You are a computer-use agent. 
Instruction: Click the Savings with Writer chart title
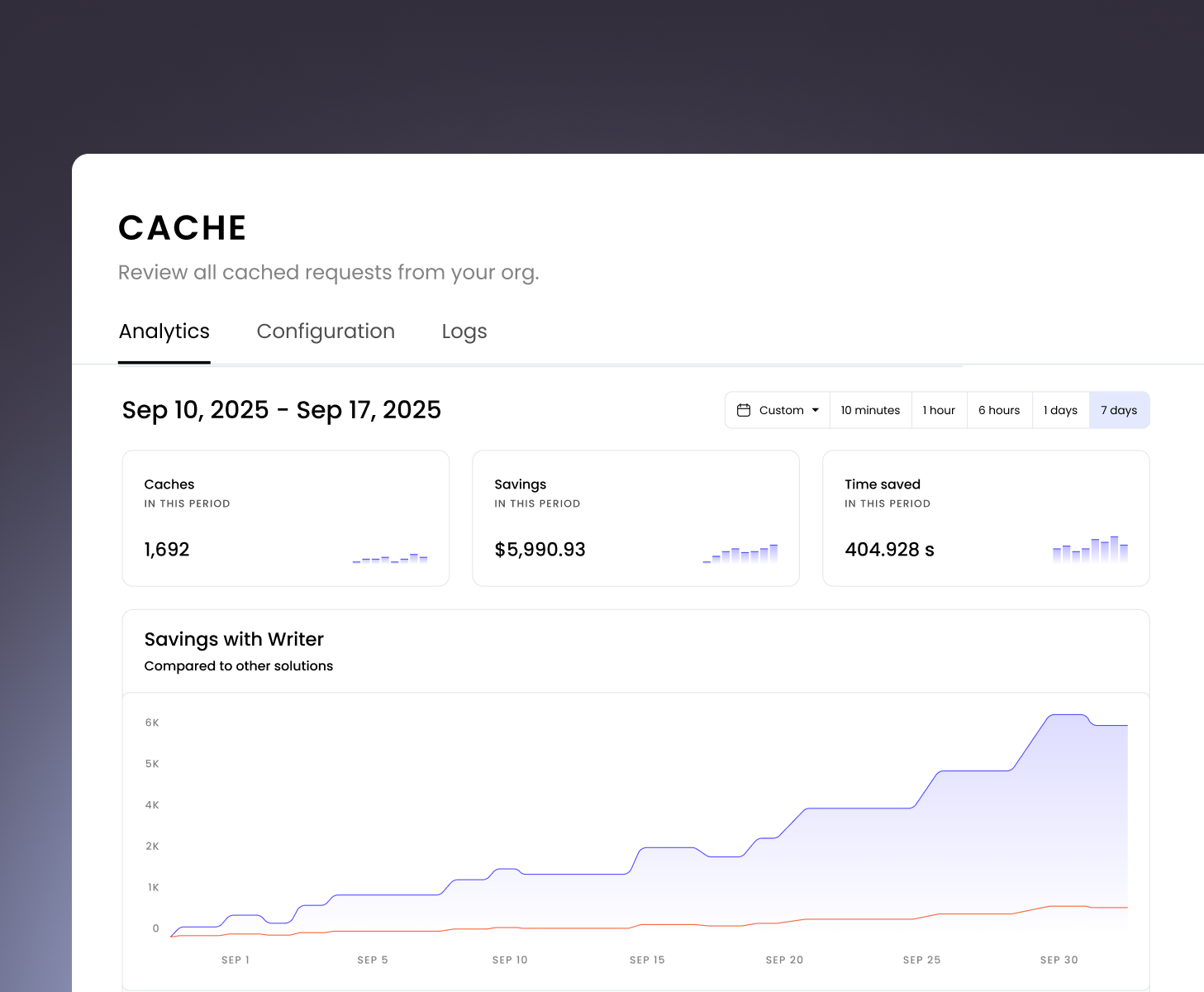click(x=234, y=639)
